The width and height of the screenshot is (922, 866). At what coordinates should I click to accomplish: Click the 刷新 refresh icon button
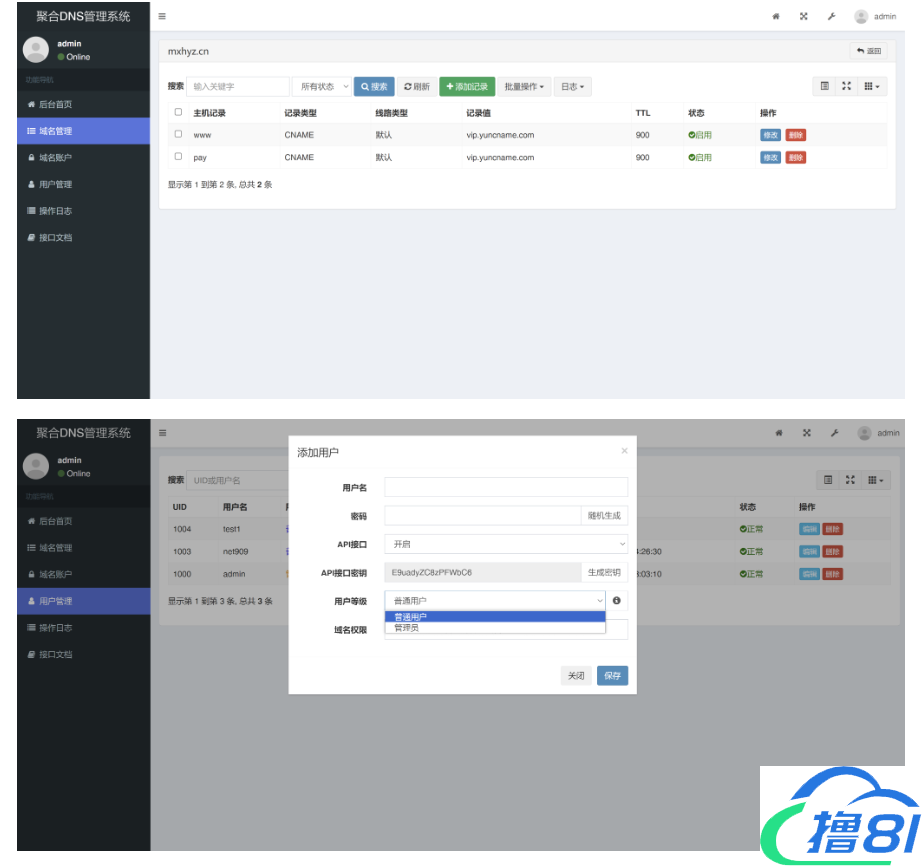(x=417, y=87)
